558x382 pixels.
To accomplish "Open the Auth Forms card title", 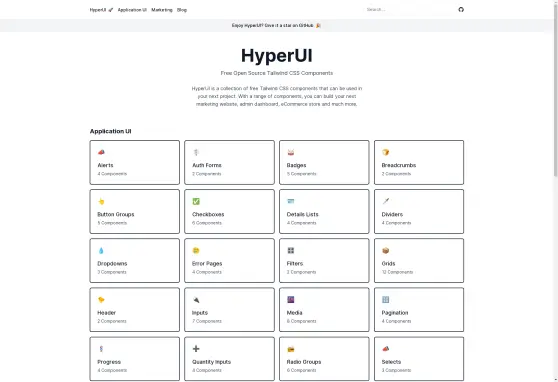I will (x=207, y=165).
